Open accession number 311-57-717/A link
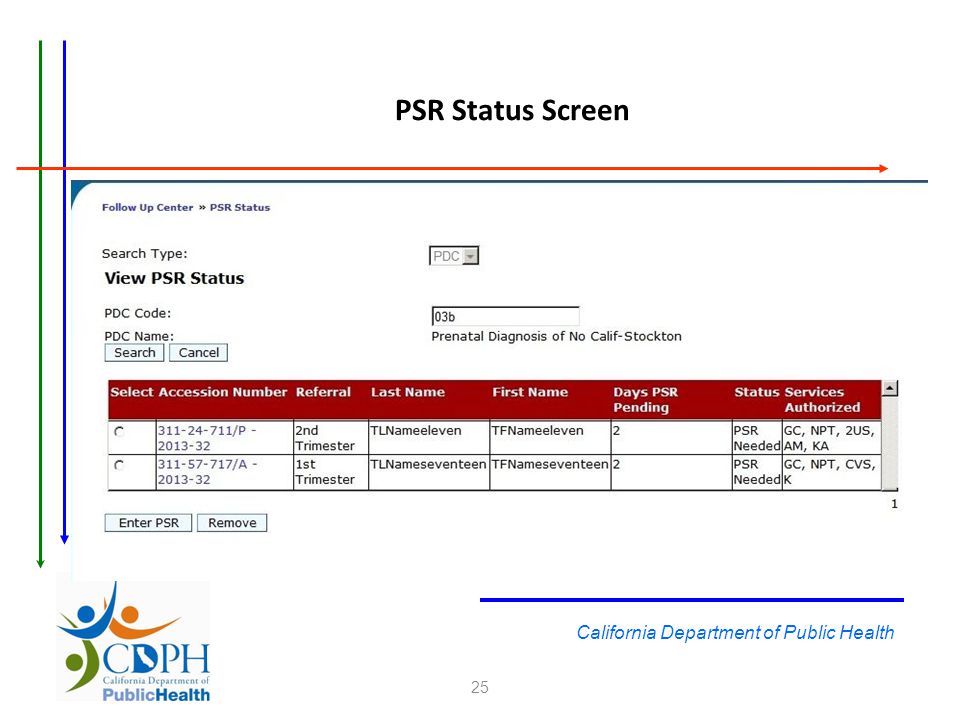 click(206, 471)
